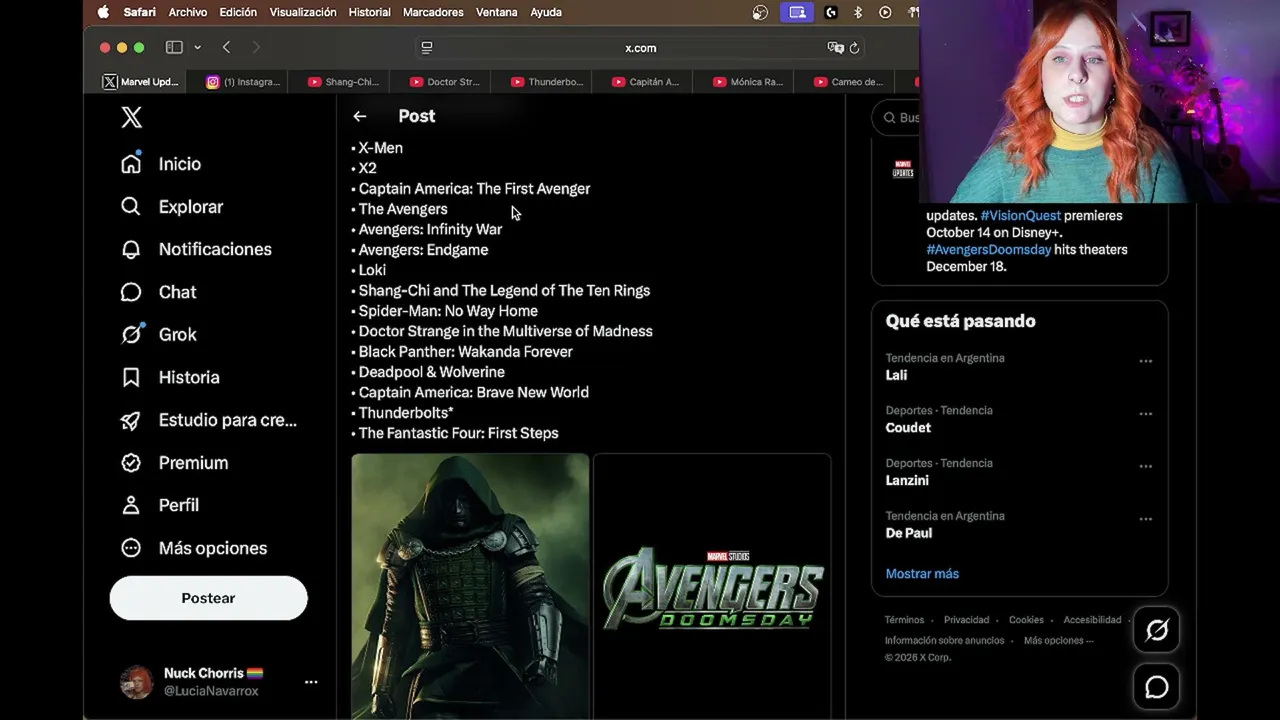The image size is (1280, 720).
Task: Click the Marvel Updates profile avatar
Action: coord(903,170)
